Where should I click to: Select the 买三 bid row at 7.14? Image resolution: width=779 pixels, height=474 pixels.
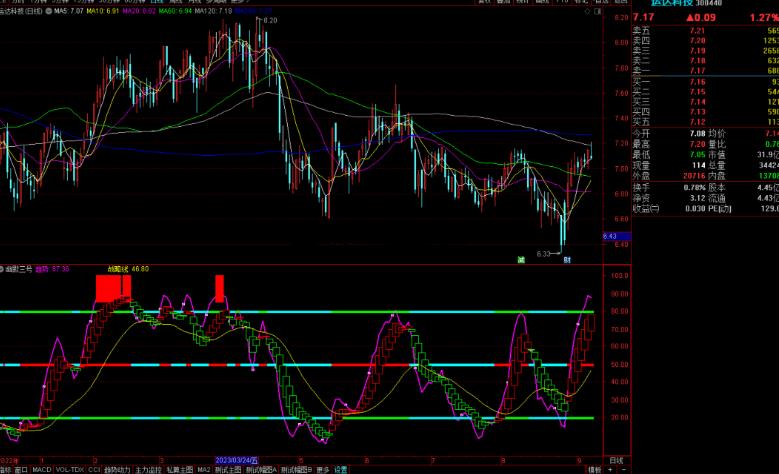(705, 102)
